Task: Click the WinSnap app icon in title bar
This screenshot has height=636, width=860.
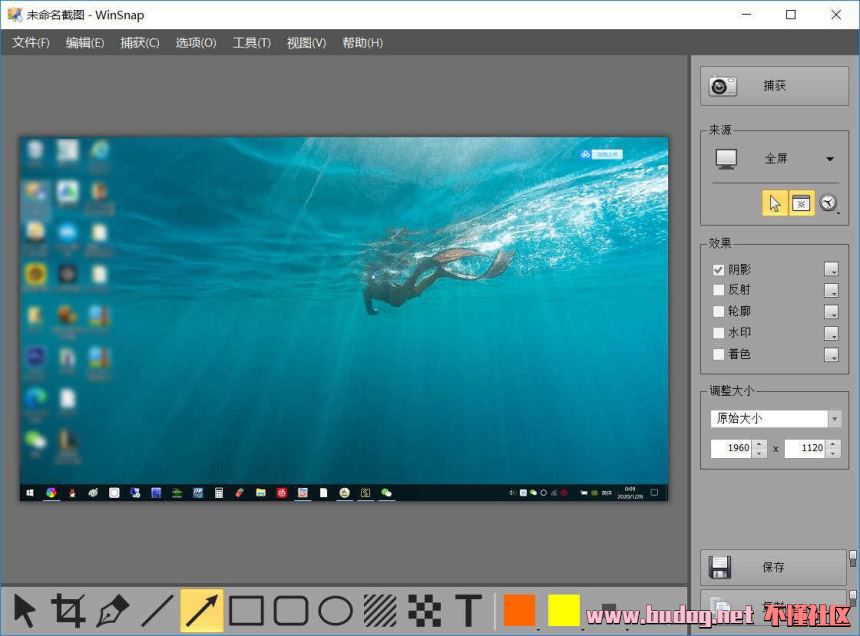Action: [x=14, y=15]
